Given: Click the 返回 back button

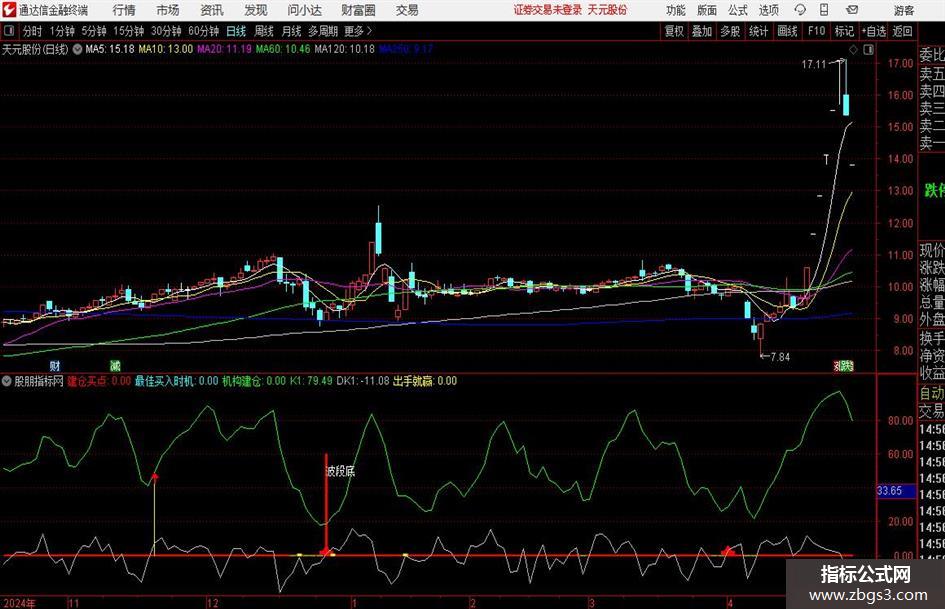Looking at the screenshot, I should [902, 31].
